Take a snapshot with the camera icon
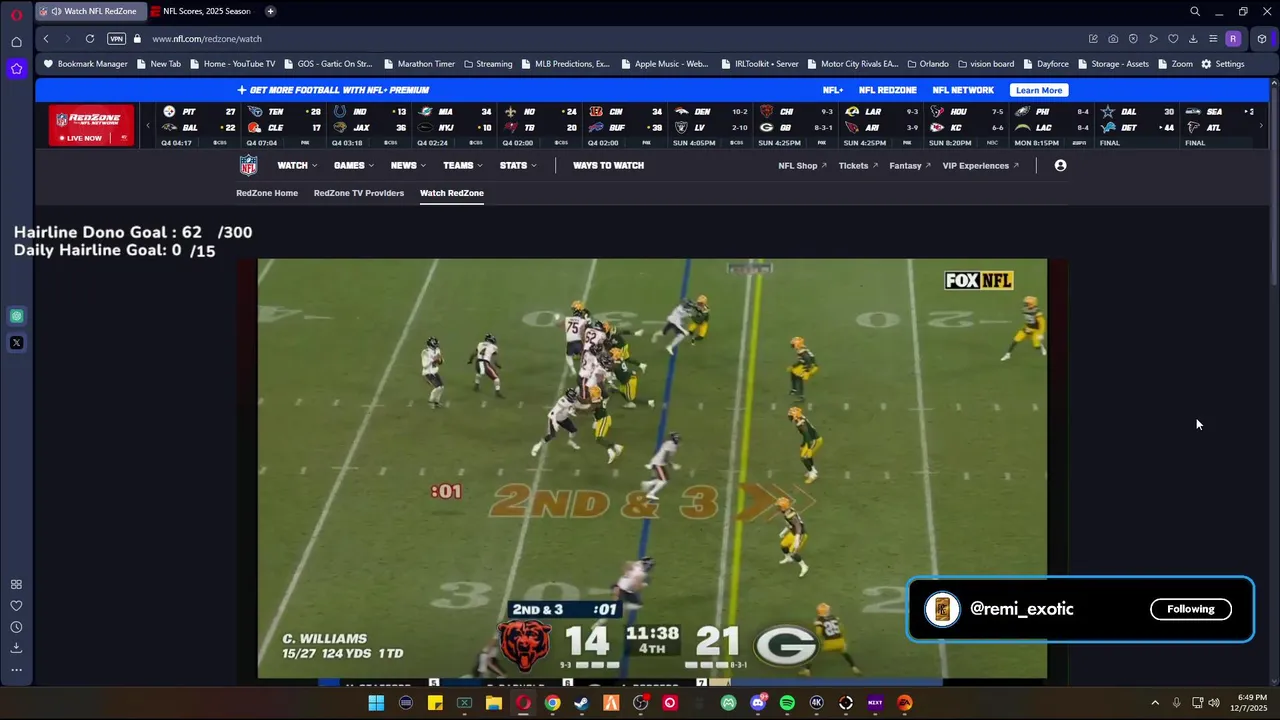This screenshot has height=720, width=1280. pos(1113,39)
